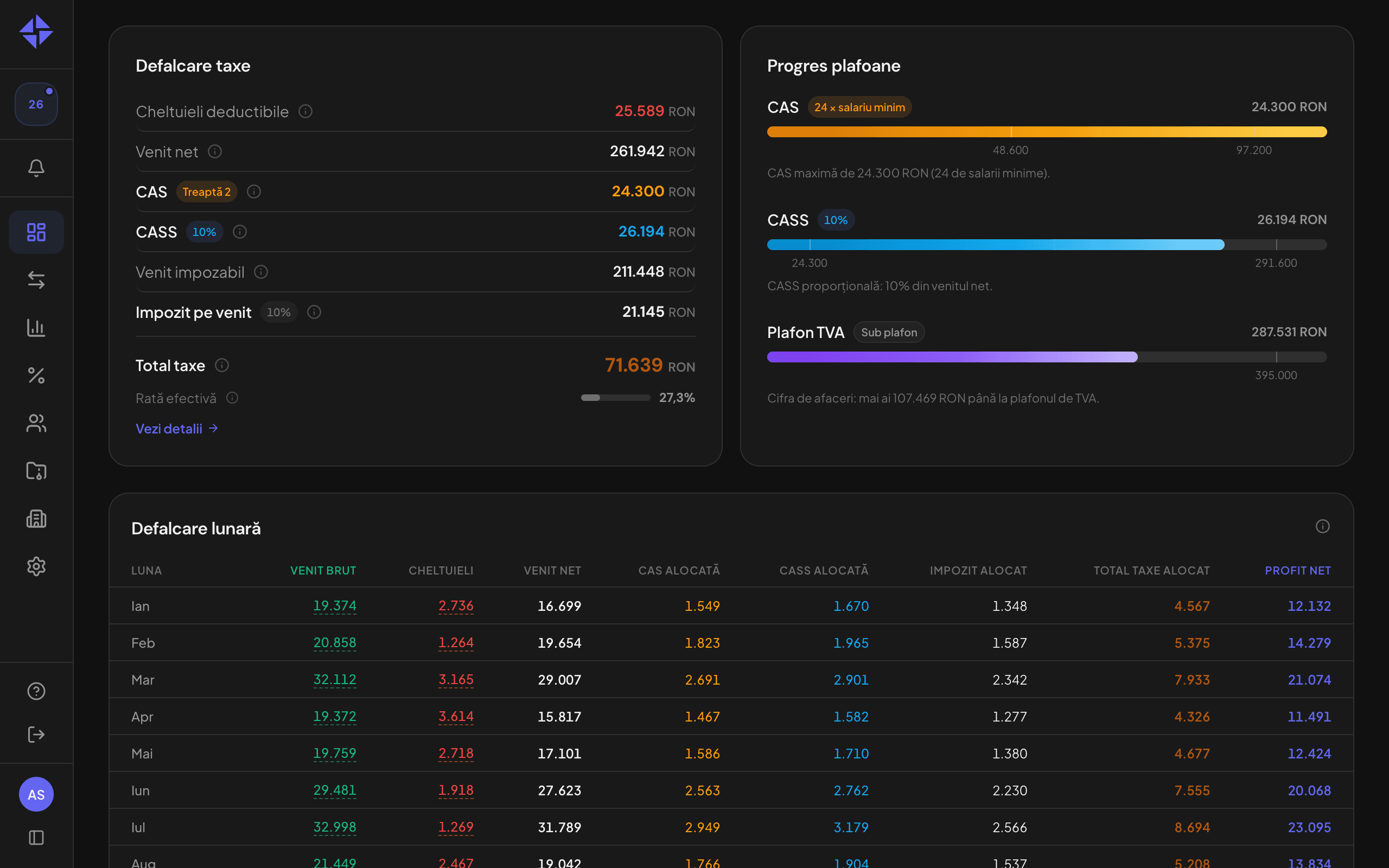Show info for Cheltuieli deductibile
This screenshot has height=868, width=1389.
[305, 111]
